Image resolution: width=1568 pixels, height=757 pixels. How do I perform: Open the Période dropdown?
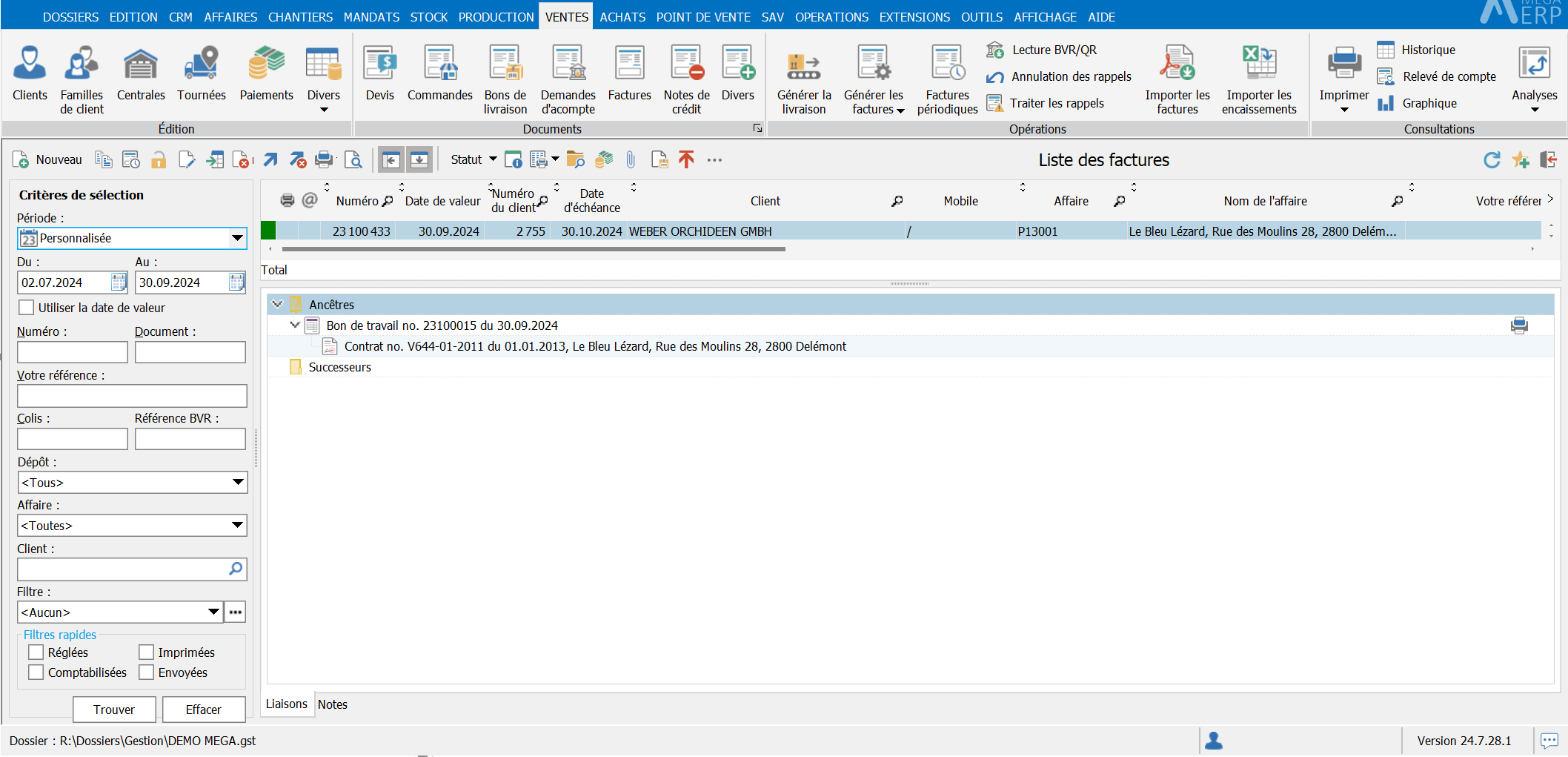237,239
